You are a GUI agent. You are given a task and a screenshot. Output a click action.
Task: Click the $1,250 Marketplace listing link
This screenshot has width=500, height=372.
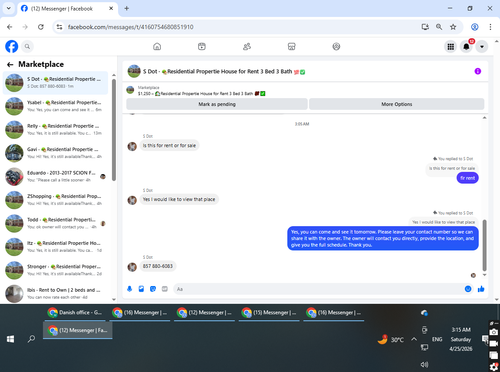[202, 94]
